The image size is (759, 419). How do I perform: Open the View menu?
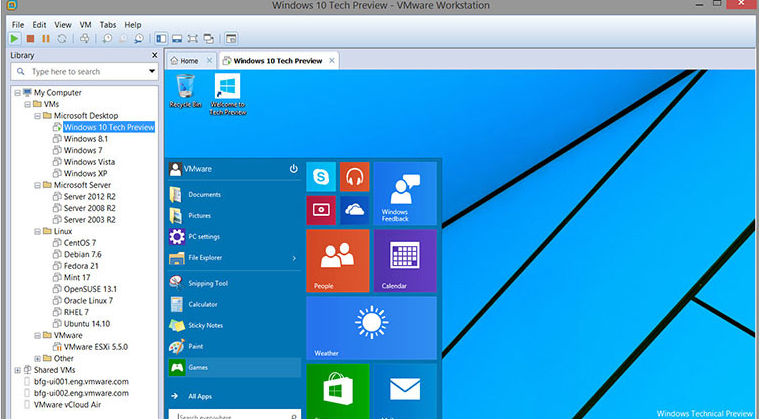62,25
